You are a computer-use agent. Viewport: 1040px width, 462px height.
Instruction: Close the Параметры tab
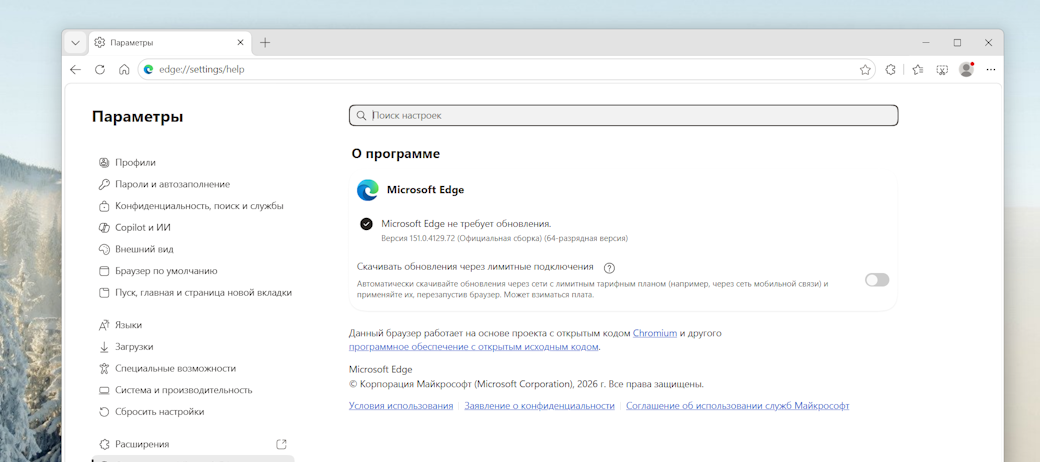(240, 42)
